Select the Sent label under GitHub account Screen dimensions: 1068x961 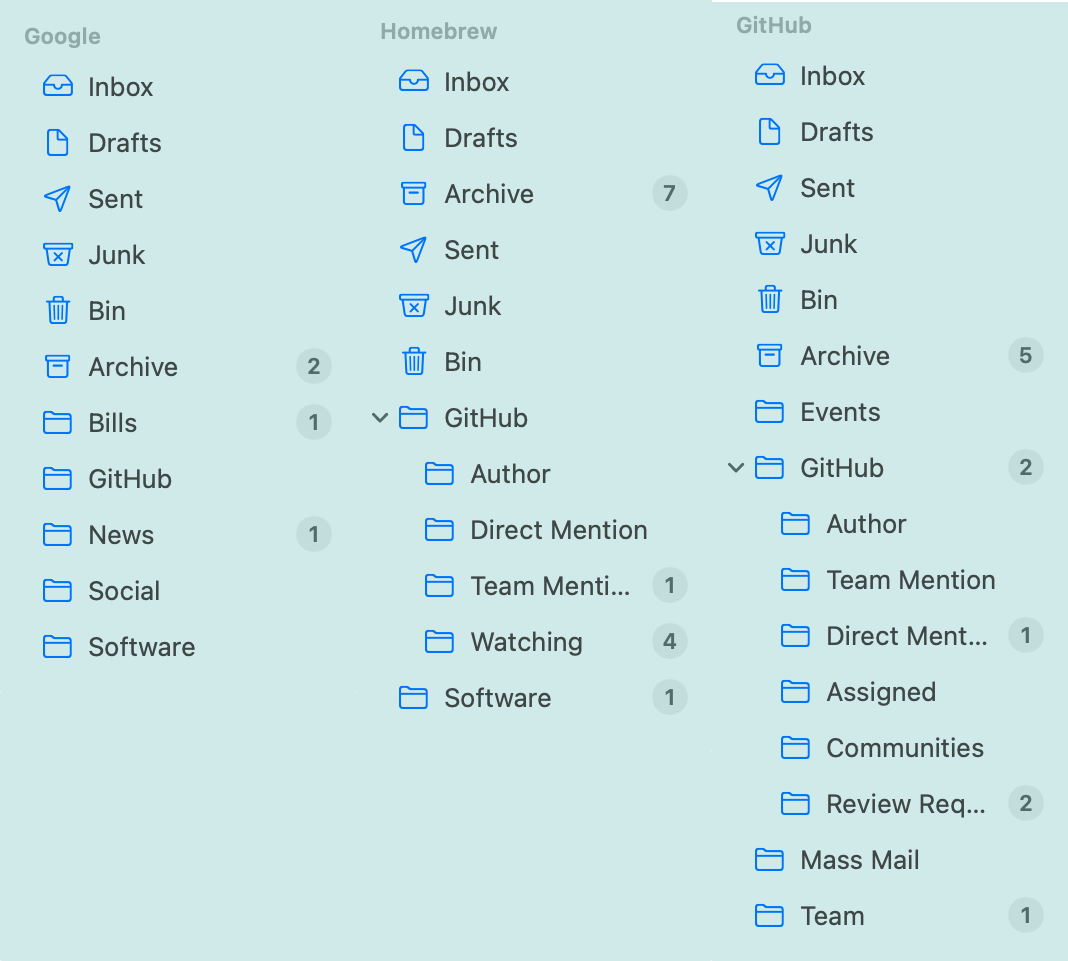pyautogui.click(x=827, y=188)
